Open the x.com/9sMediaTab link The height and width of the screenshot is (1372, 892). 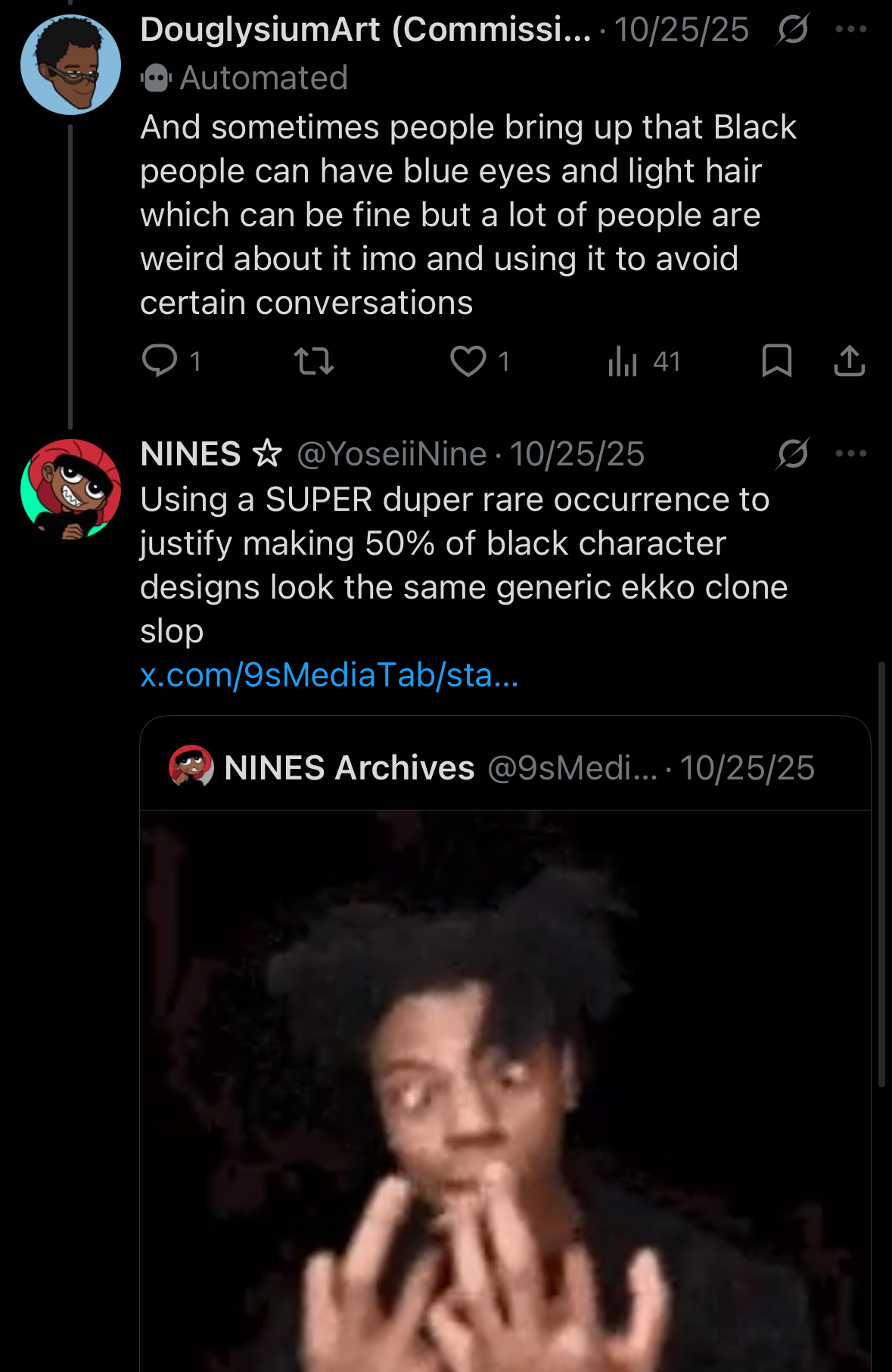[329, 675]
